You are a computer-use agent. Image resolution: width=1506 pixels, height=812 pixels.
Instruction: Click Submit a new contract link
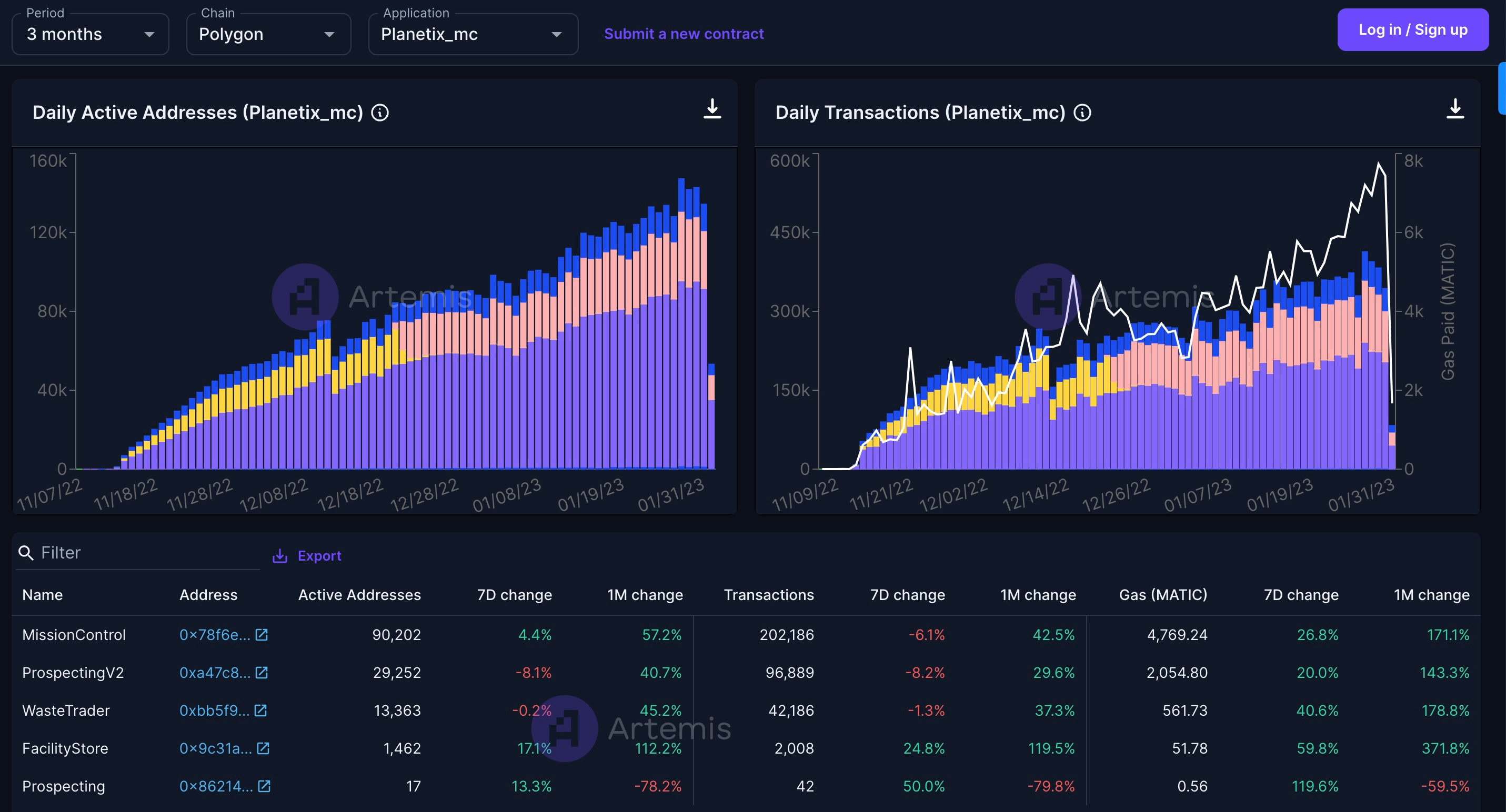coord(684,34)
